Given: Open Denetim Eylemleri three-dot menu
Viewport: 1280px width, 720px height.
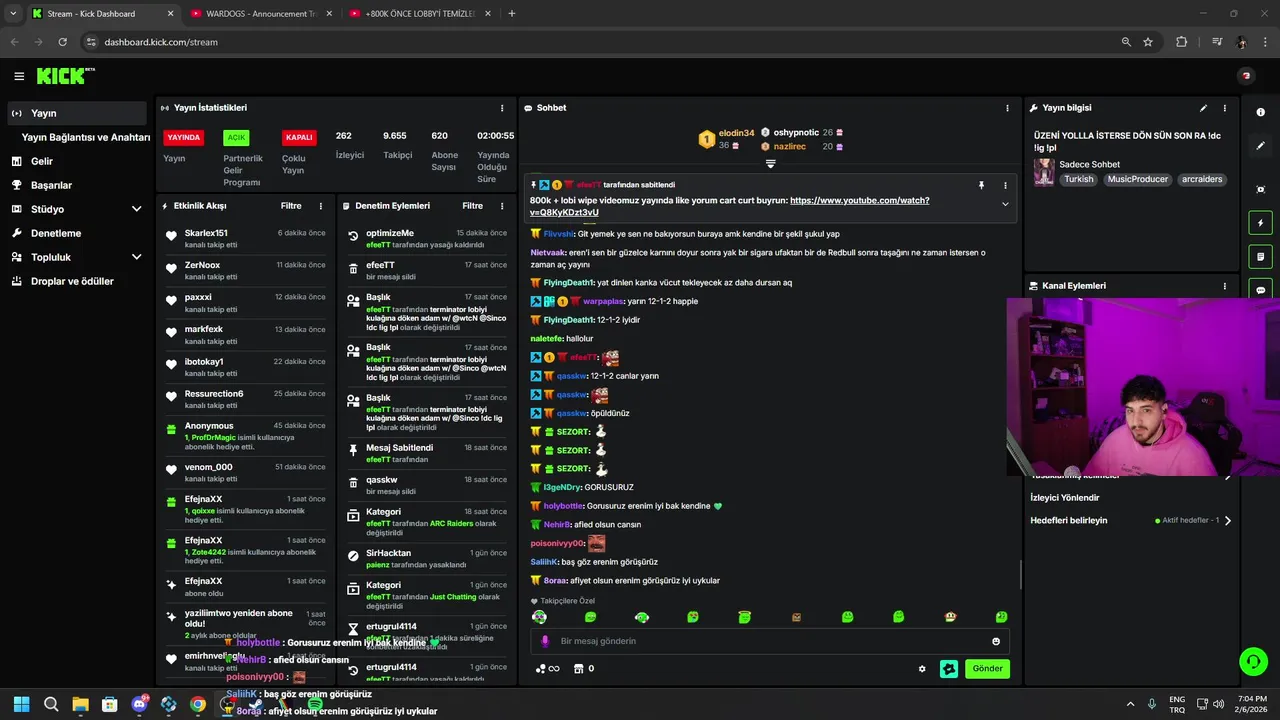Looking at the screenshot, I should click(x=502, y=206).
